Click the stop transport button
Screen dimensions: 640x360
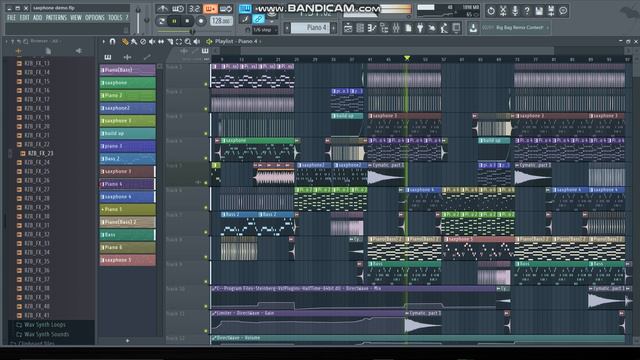187,21
